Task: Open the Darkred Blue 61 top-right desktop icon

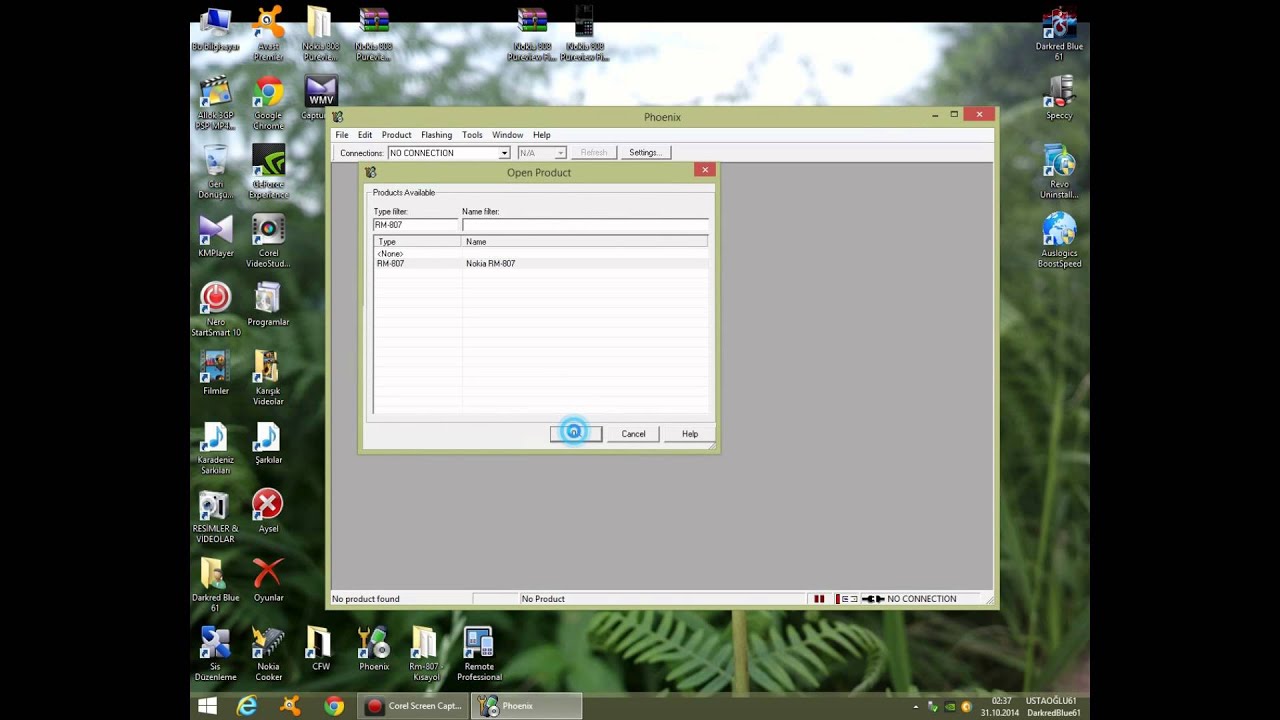Action: point(1059,34)
